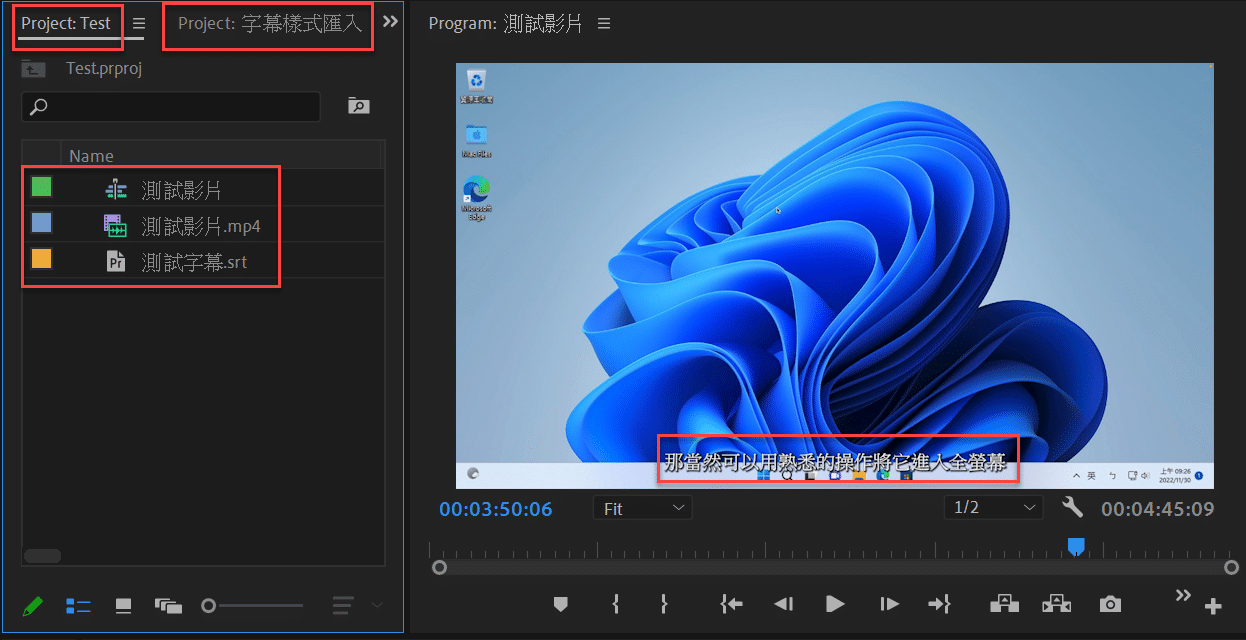Adjust the thumbnail zoom slider
This screenshot has height=640, width=1246.
pos(252,605)
